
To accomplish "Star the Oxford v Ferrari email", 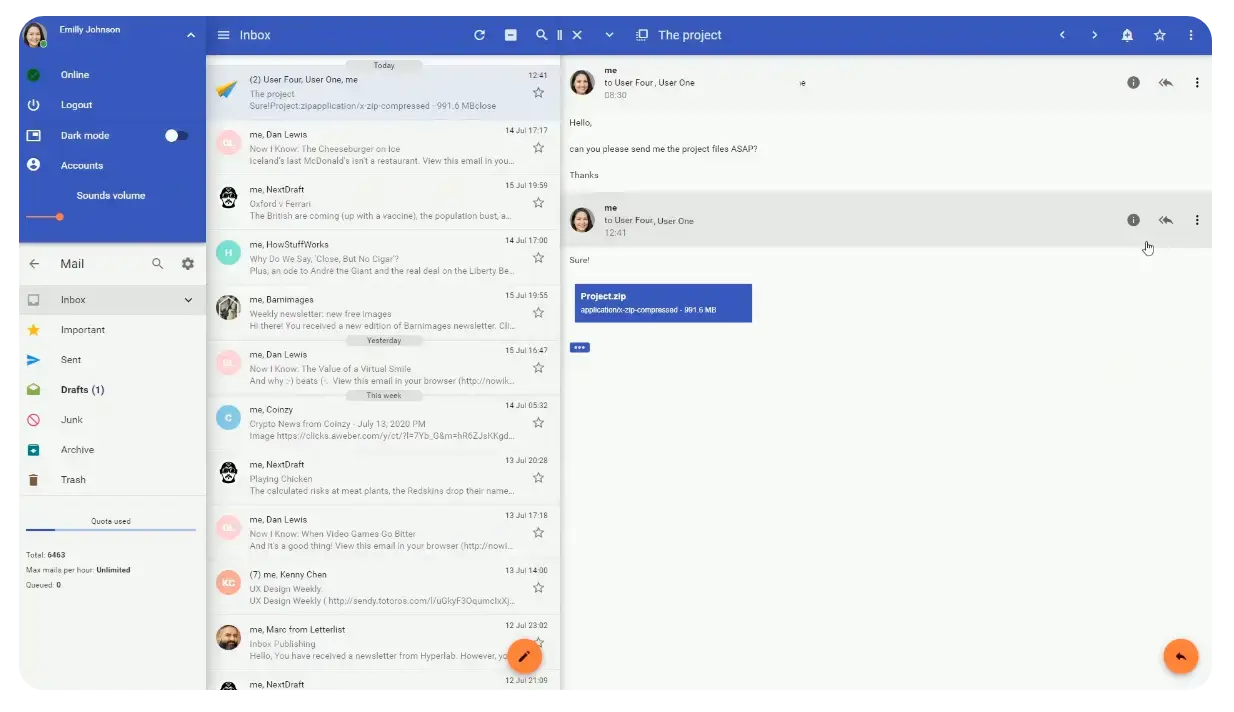I will [x=538, y=202].
